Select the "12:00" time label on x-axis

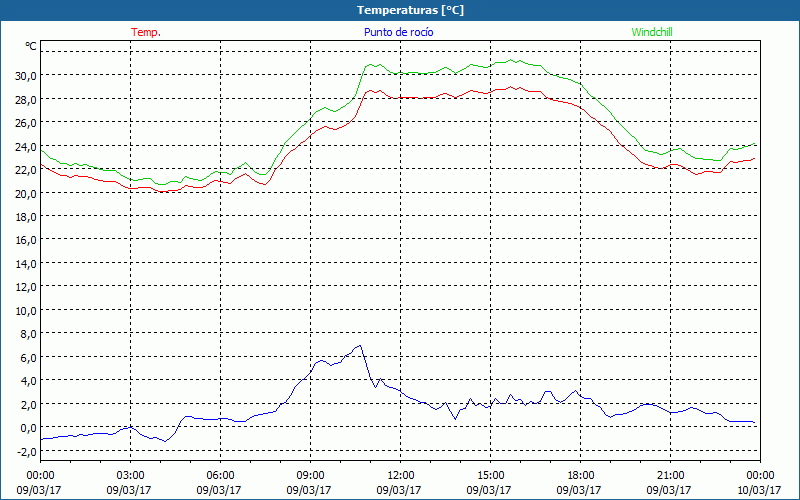click(x=400, y=476)
